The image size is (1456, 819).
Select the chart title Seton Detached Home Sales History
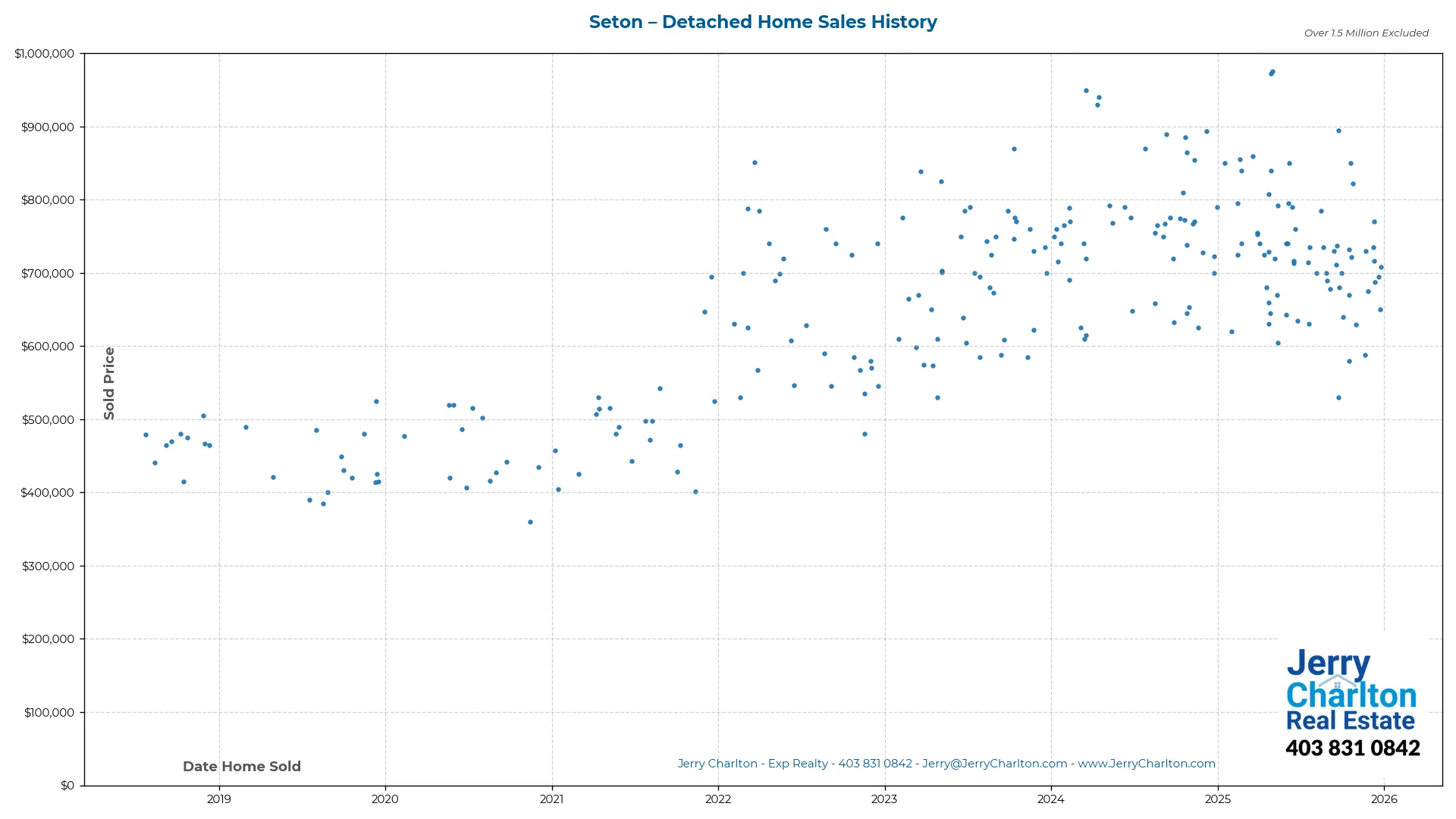[x=763, y=22]
